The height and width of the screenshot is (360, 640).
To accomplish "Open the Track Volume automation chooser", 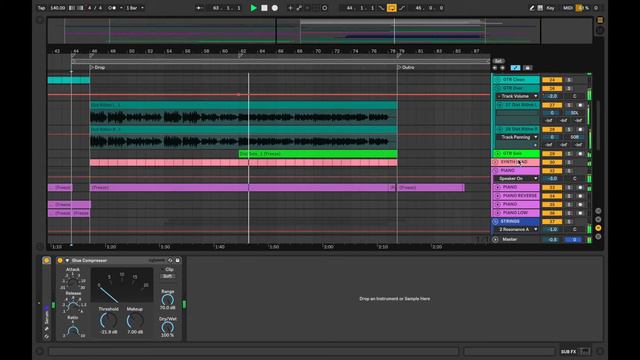I will click(518, 96).
